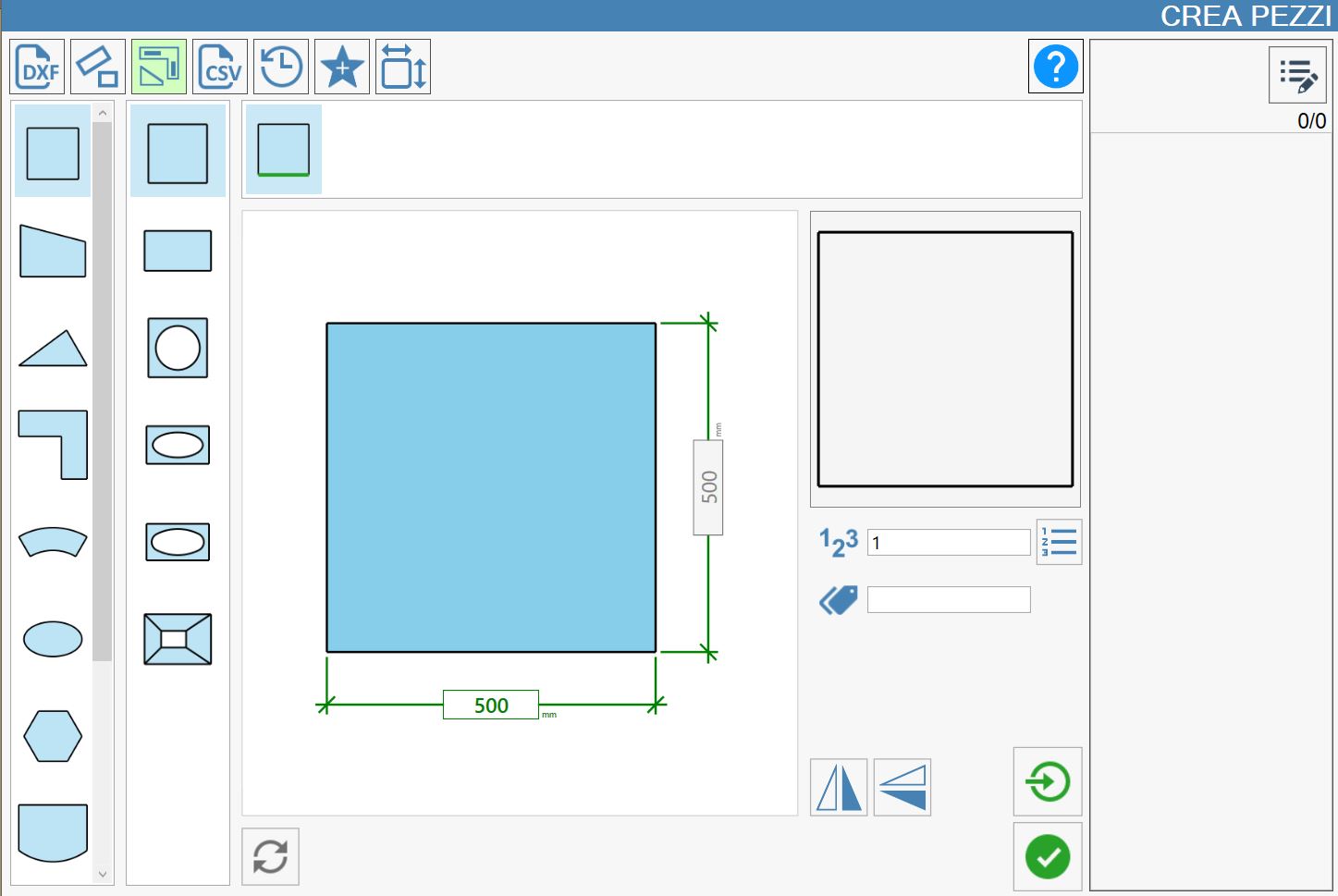Viewport: 1338px width, 896px height.
Task: Click the label tag input field
Action: click(x=949, y=599)
